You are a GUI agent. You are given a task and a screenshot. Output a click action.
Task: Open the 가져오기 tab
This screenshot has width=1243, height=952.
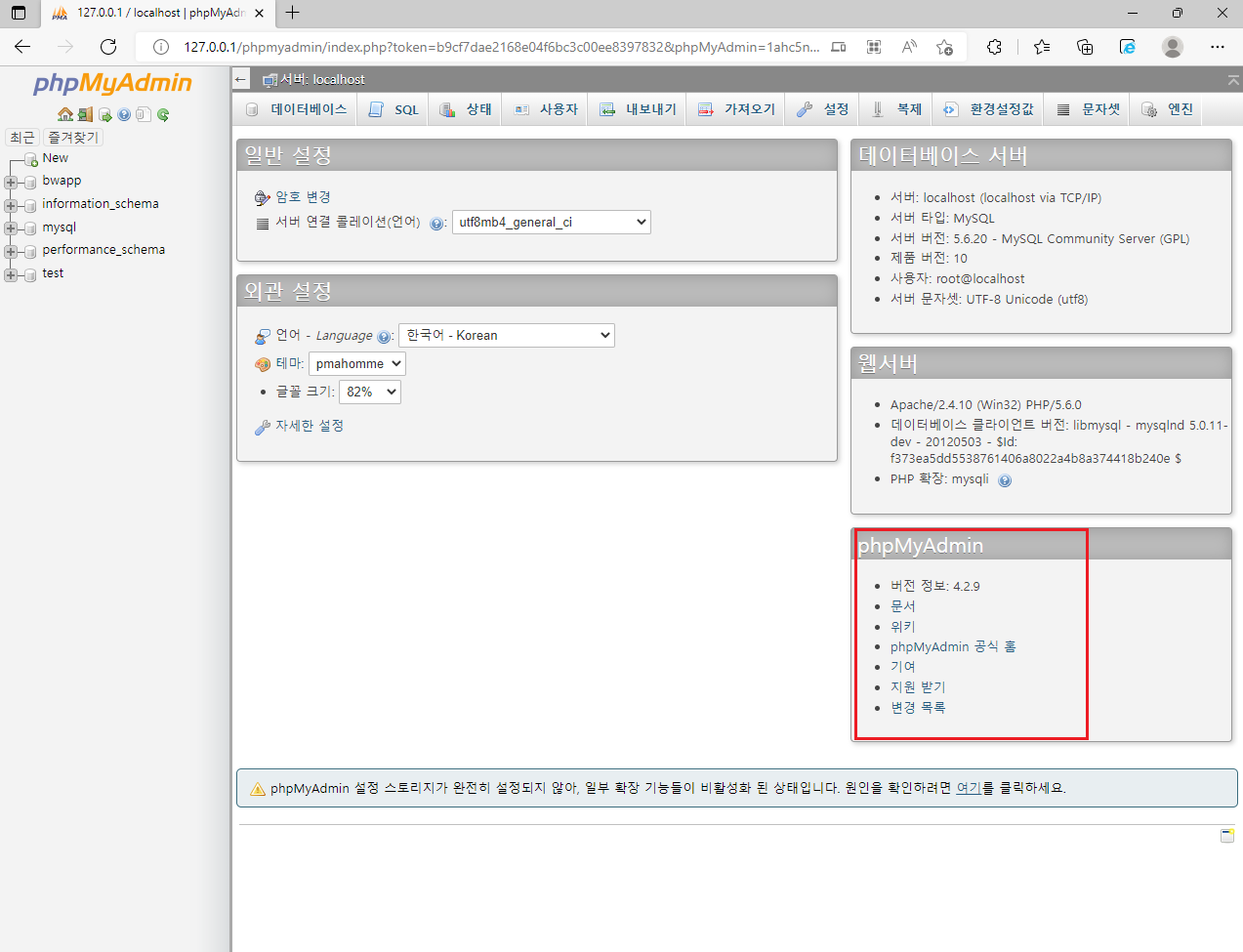click(736, 109)
